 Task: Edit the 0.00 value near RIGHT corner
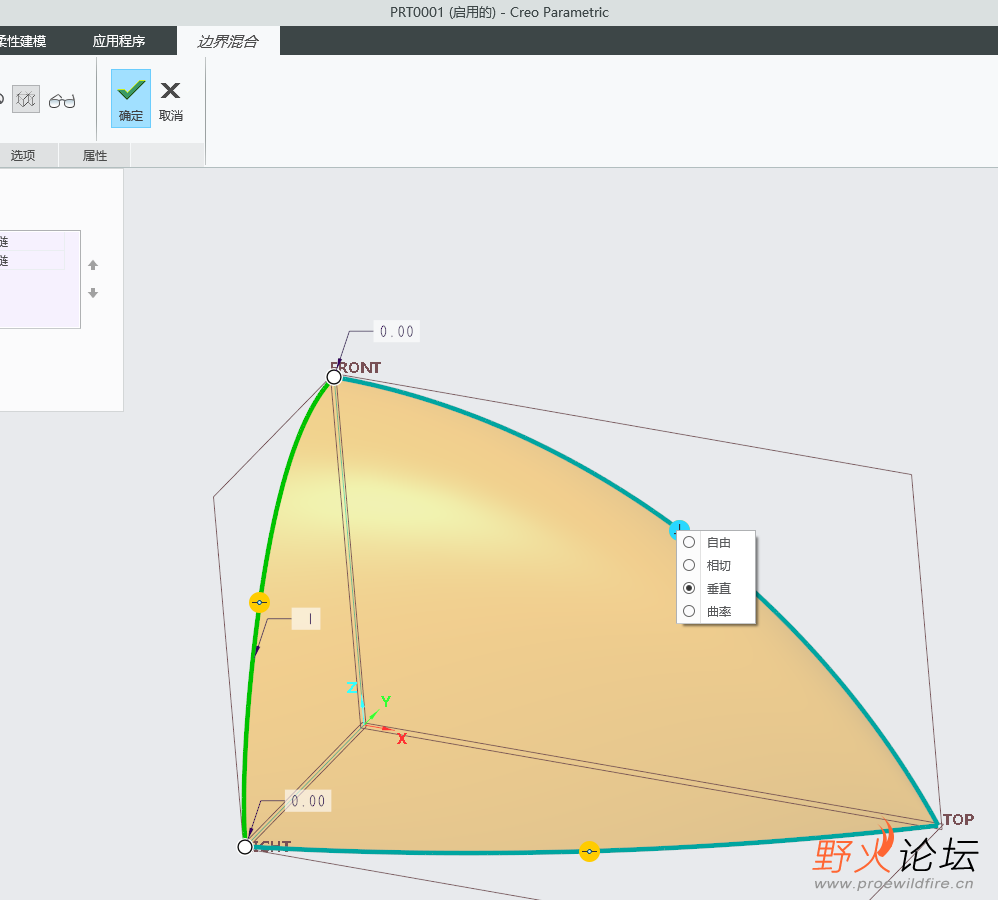pos(308,801)
